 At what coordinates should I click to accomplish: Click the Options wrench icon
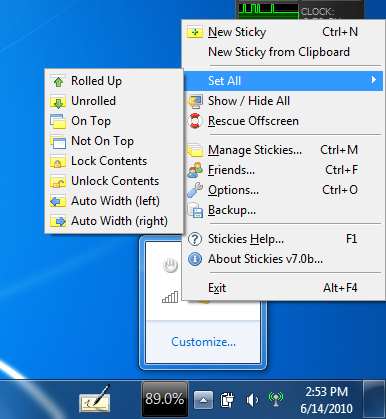[x=195, y=190]
